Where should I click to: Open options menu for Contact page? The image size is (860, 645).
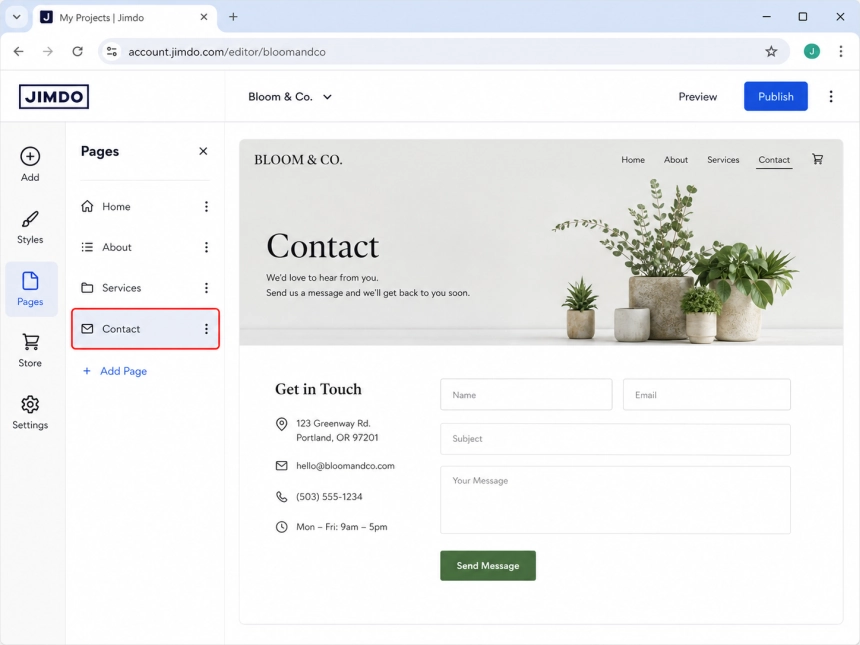[206, 329]
